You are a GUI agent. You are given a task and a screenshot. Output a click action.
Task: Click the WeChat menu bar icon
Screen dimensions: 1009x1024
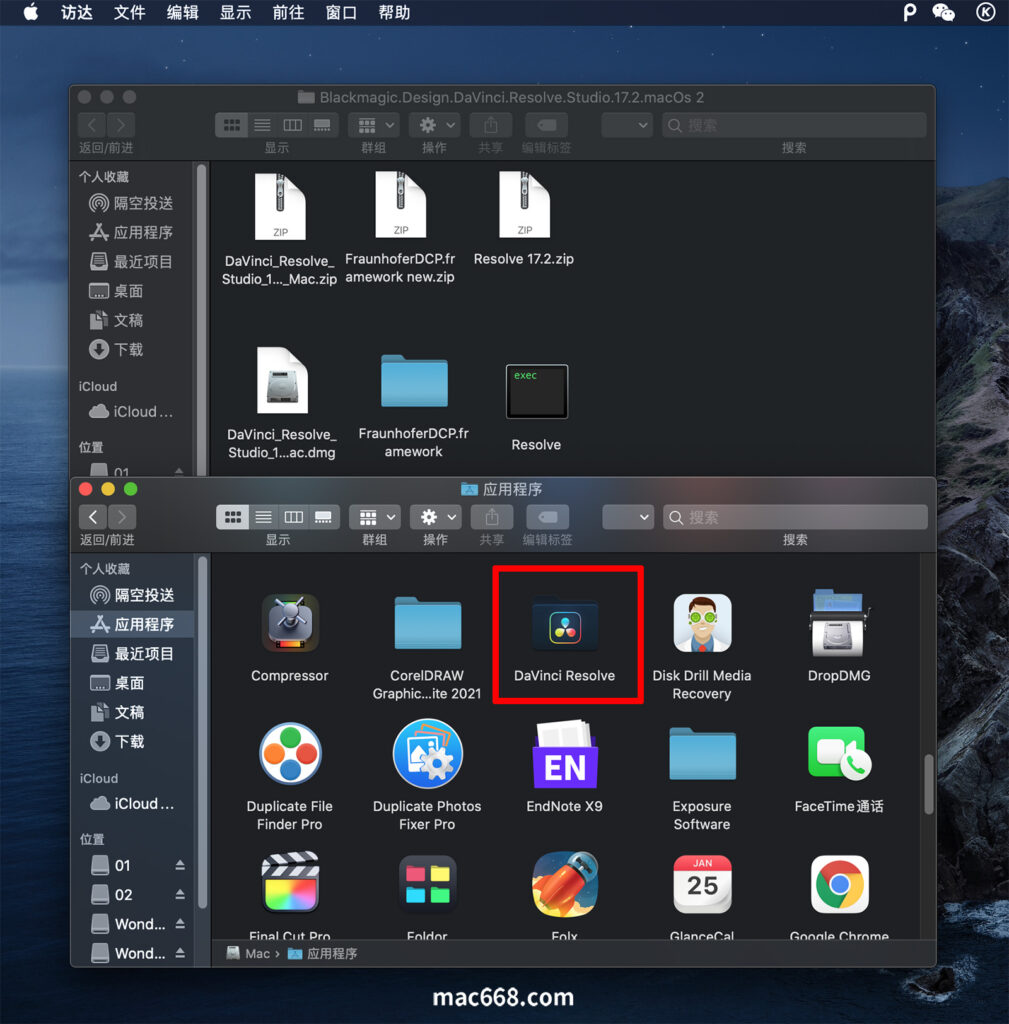(943, 12)
